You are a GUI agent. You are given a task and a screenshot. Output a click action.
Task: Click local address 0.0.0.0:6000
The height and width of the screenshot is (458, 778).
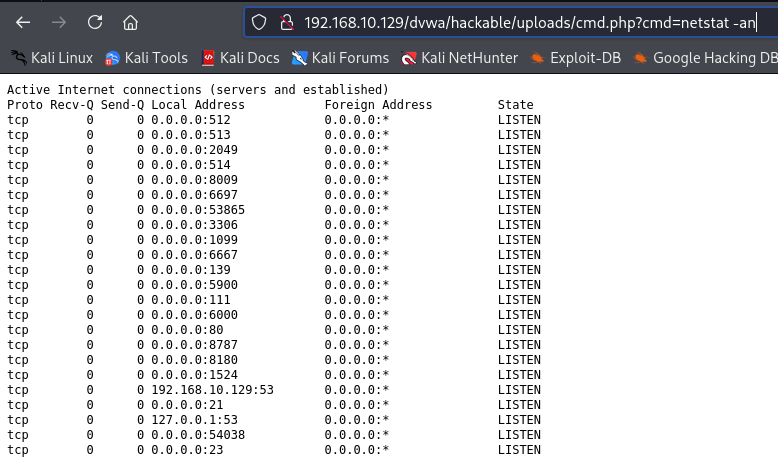click(194, 315)
